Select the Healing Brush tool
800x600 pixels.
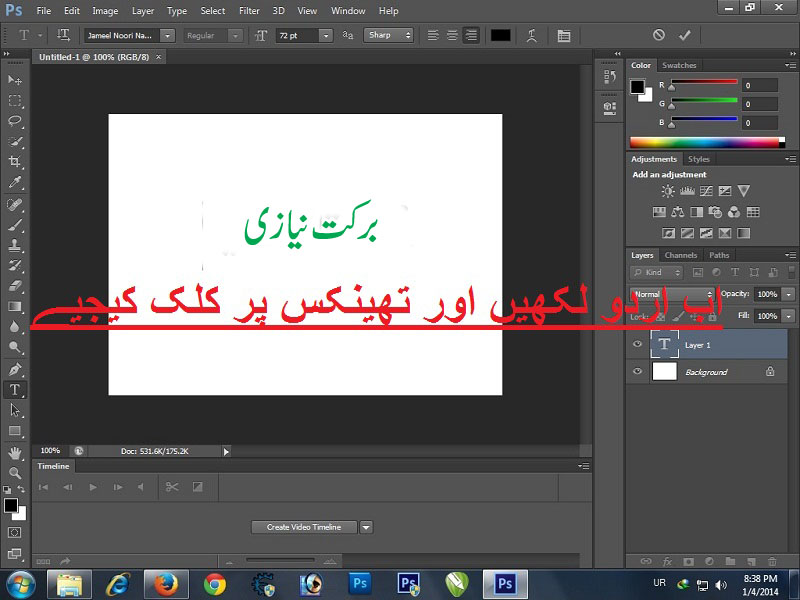click(x=15, y=205)
